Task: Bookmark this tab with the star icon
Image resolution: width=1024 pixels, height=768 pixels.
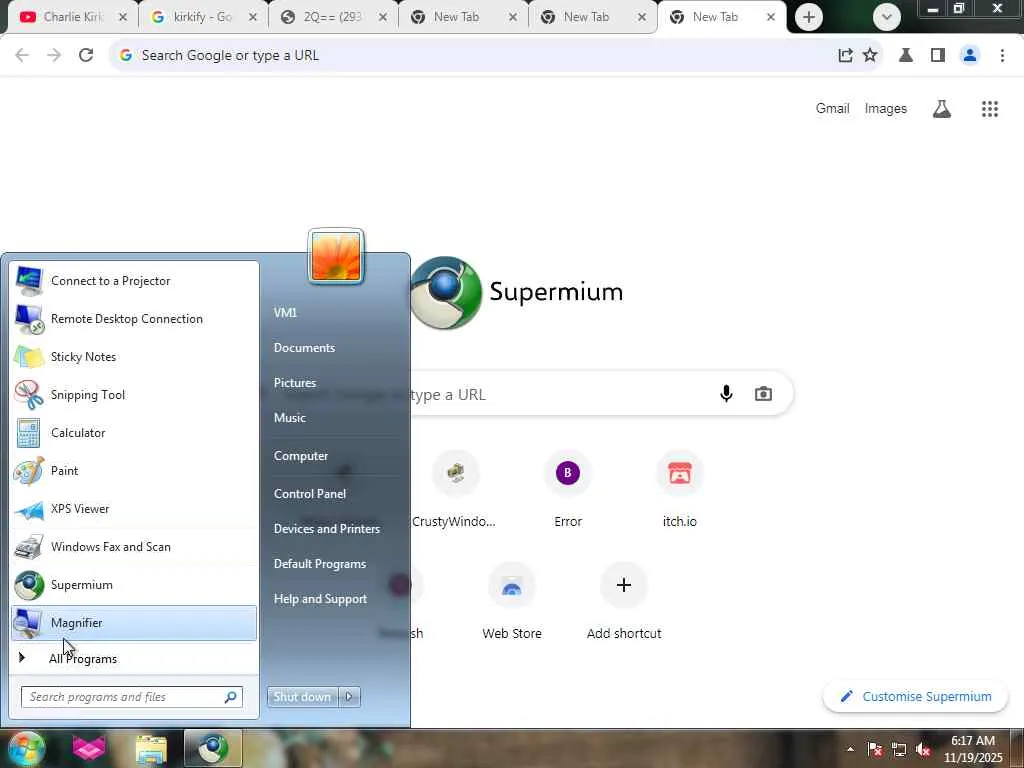Action: (x=870, y=56)
